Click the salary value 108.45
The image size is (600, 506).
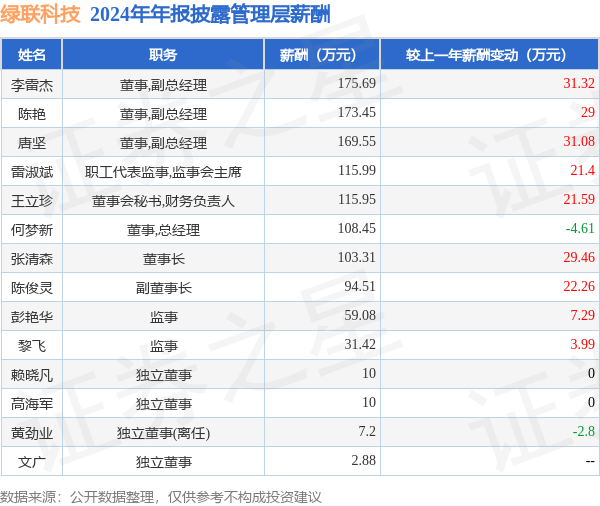coord(357,228)
